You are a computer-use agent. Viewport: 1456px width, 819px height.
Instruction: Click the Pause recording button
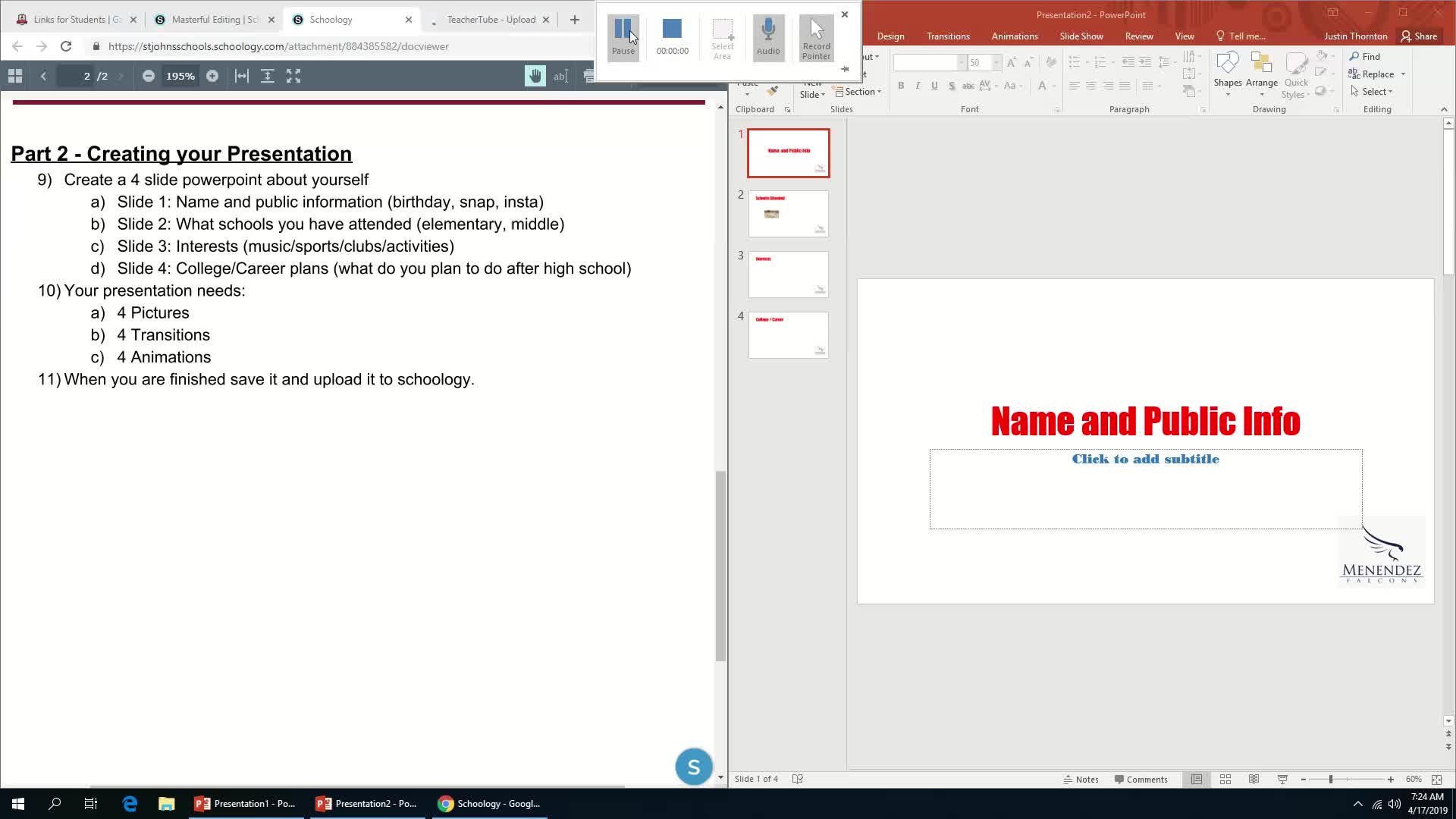pyautogui.click(x=623, y=35)
